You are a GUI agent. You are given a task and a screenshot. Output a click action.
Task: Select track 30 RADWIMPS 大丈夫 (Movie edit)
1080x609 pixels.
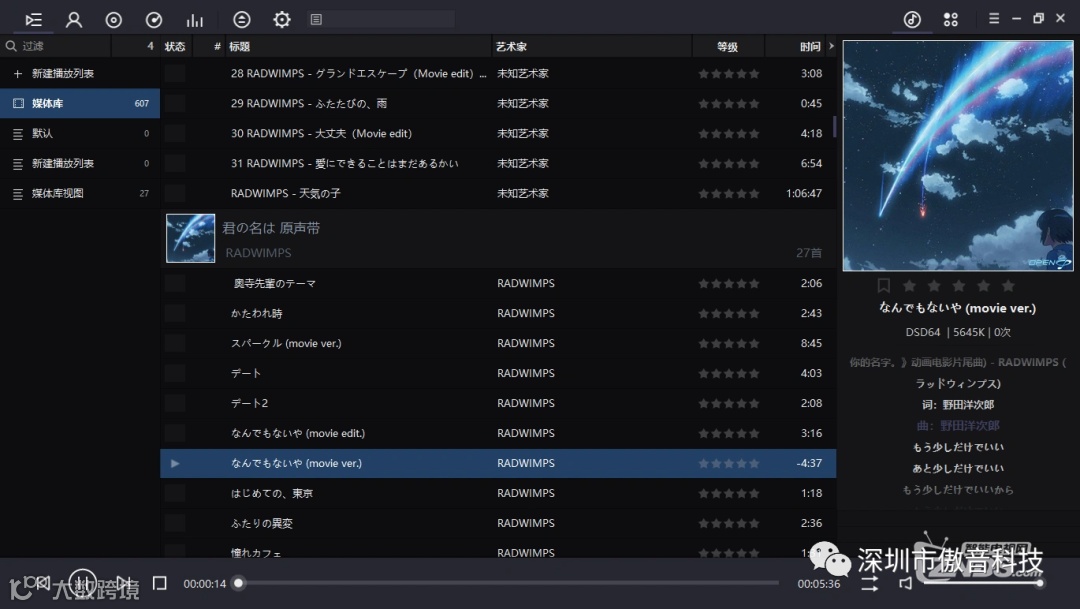pyautogui.click(x=499, y=133)
